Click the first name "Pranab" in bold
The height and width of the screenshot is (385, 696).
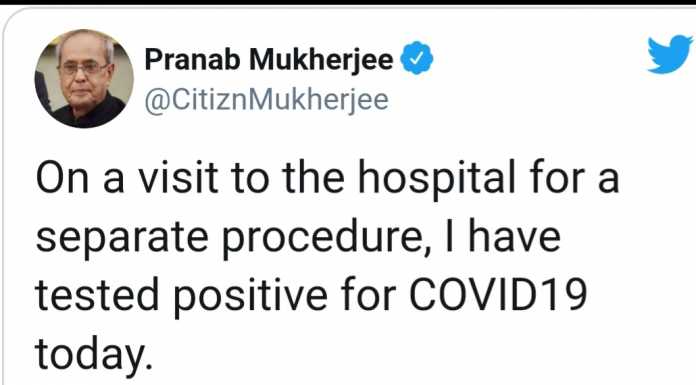click(193, 59)
